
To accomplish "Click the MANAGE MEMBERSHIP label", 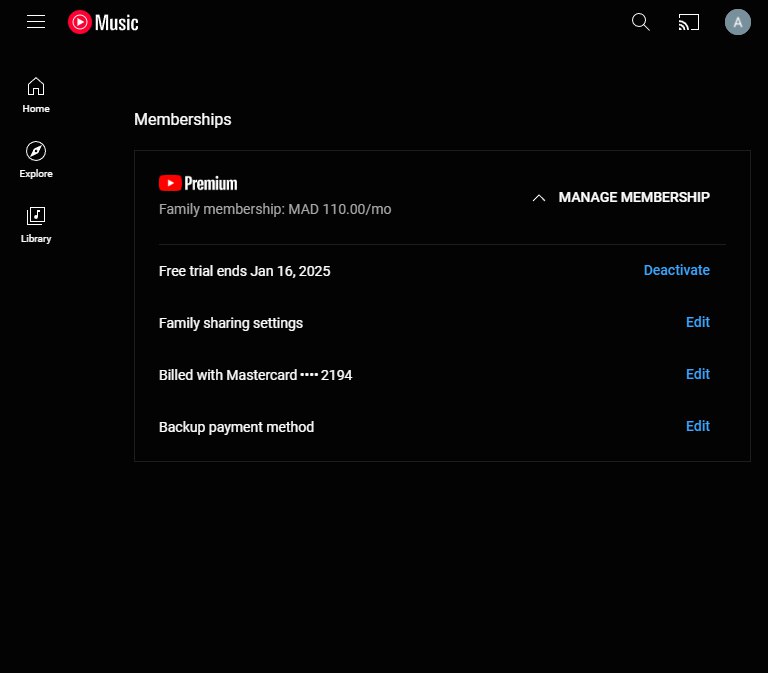I will (634, 197).
